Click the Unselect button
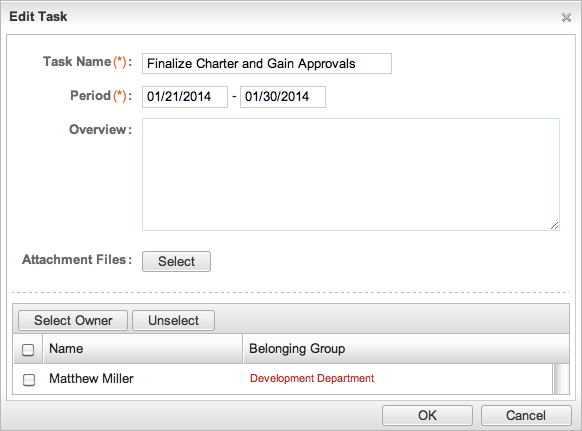582x431 pixels. pos(173,320)
